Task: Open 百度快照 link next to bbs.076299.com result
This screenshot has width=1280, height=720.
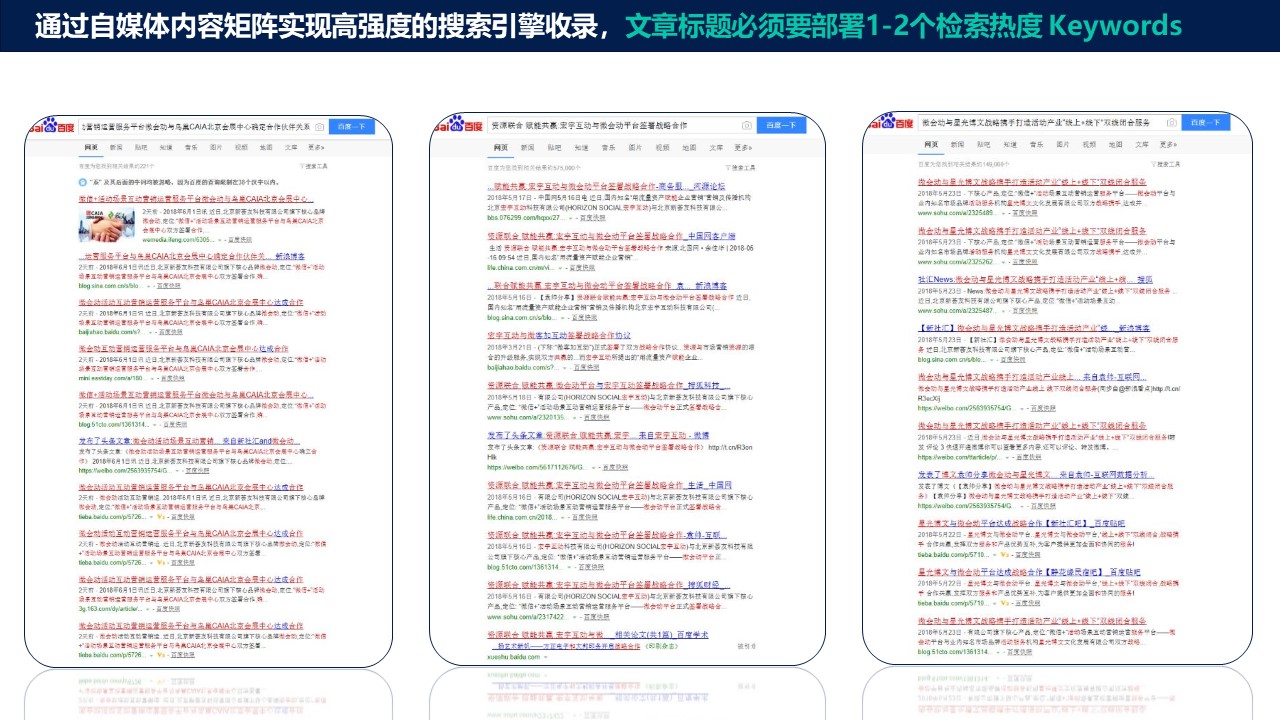Action: coord(593,218)
